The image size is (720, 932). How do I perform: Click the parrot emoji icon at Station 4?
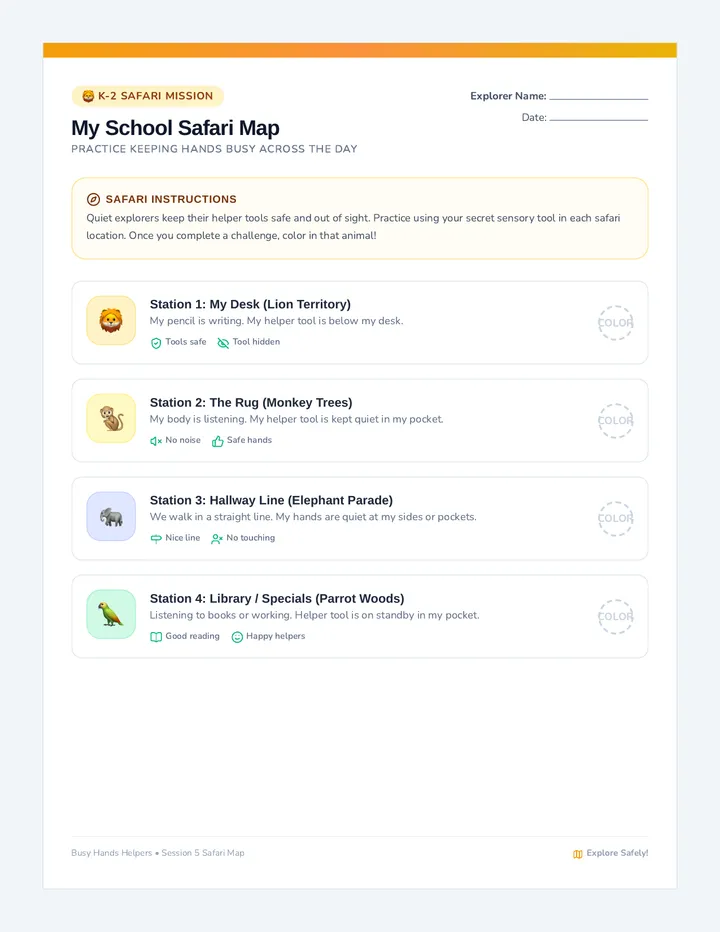tap(111, 615)
